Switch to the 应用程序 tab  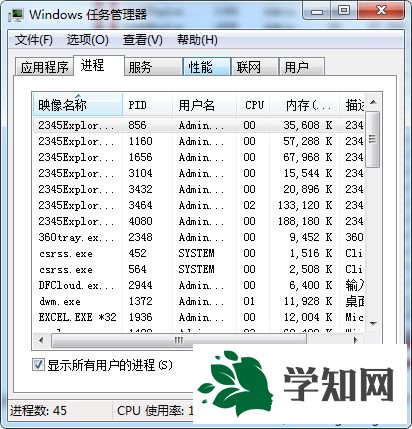44,67
